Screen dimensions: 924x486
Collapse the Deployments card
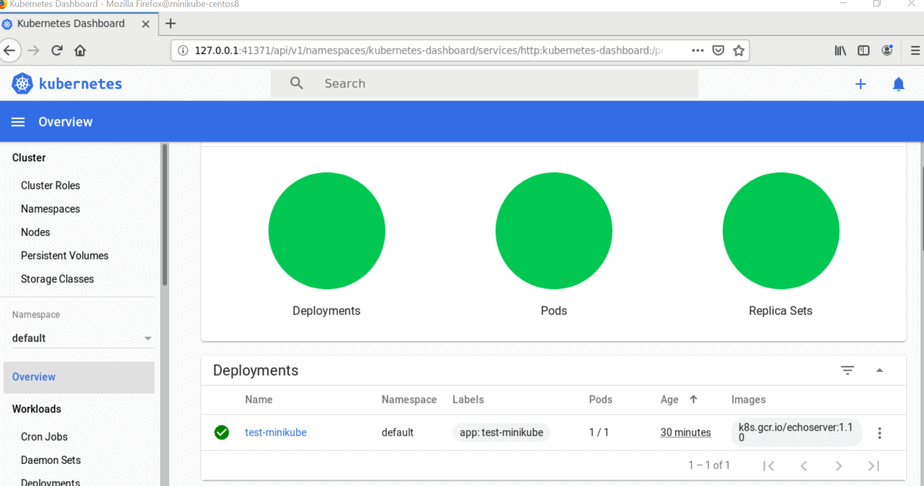click(x=879, y=371)
